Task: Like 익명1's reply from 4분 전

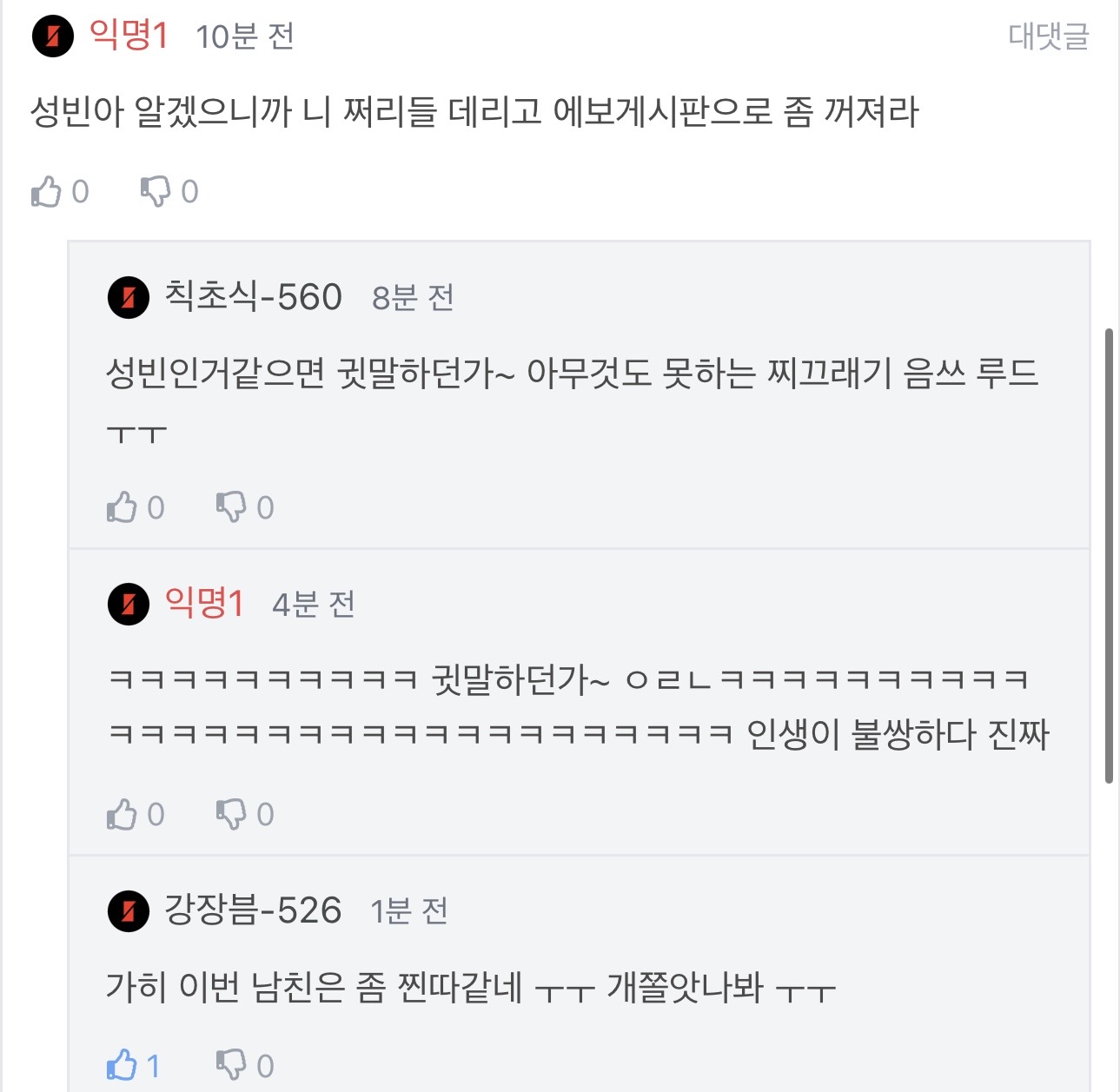Action: [123, 814]
